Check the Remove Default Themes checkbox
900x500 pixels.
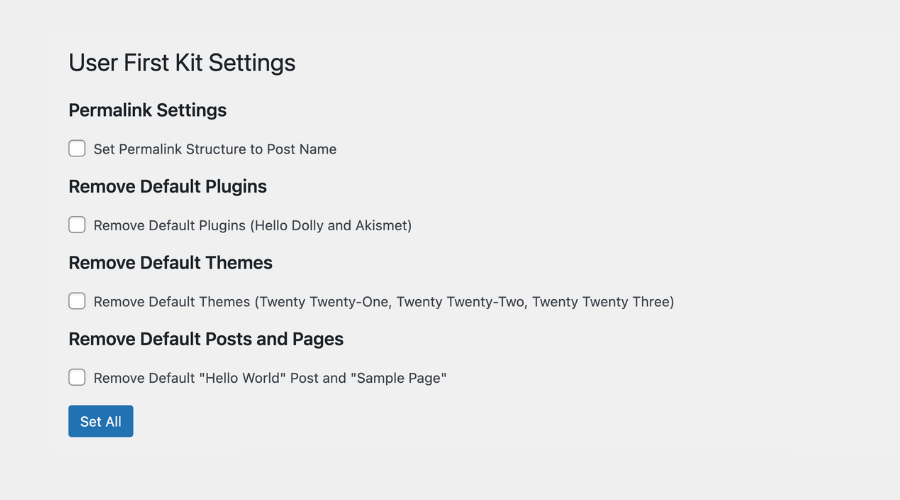77,301
